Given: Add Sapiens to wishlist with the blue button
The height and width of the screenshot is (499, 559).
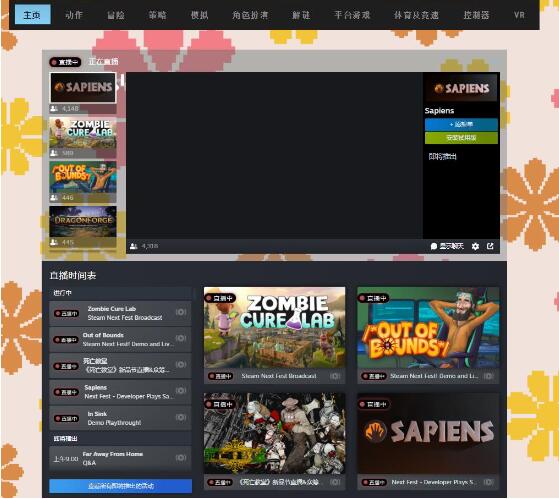Looking at the screenshot, I should click(461, 124).
